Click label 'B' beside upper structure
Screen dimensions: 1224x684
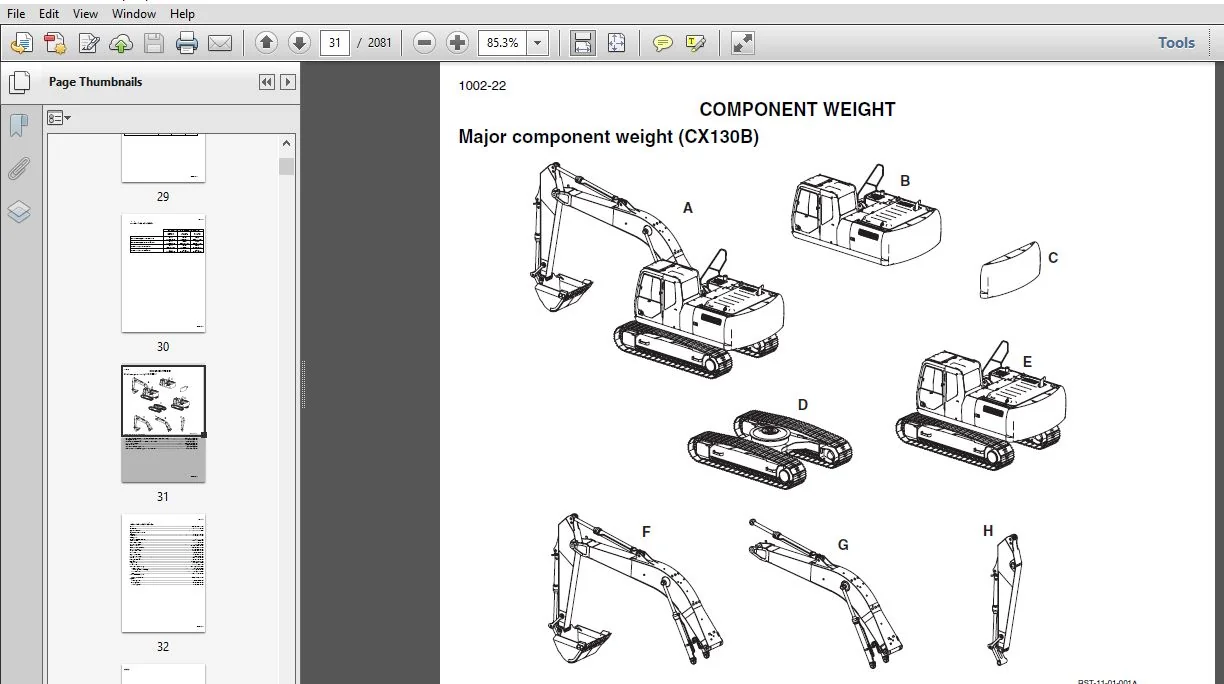(905, 181)
